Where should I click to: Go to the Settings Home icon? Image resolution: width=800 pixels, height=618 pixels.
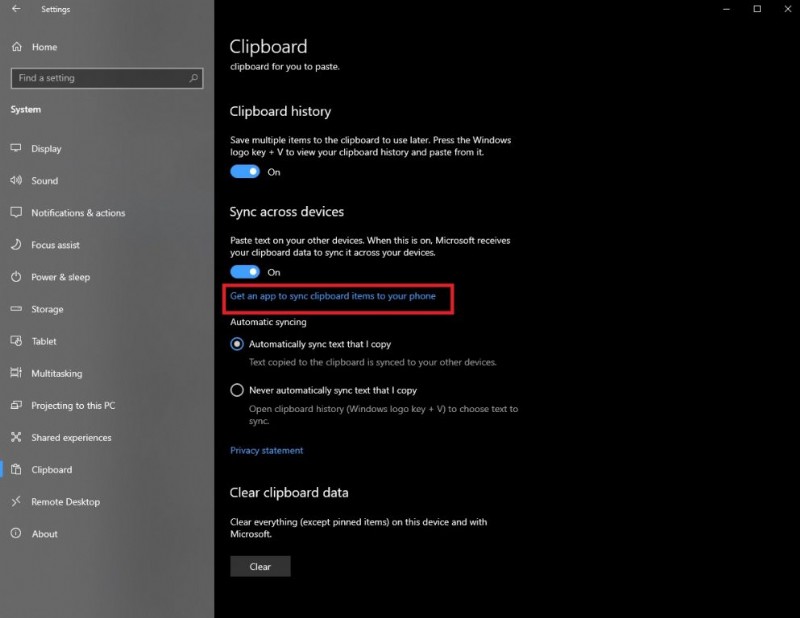click(x=16, y=46)
